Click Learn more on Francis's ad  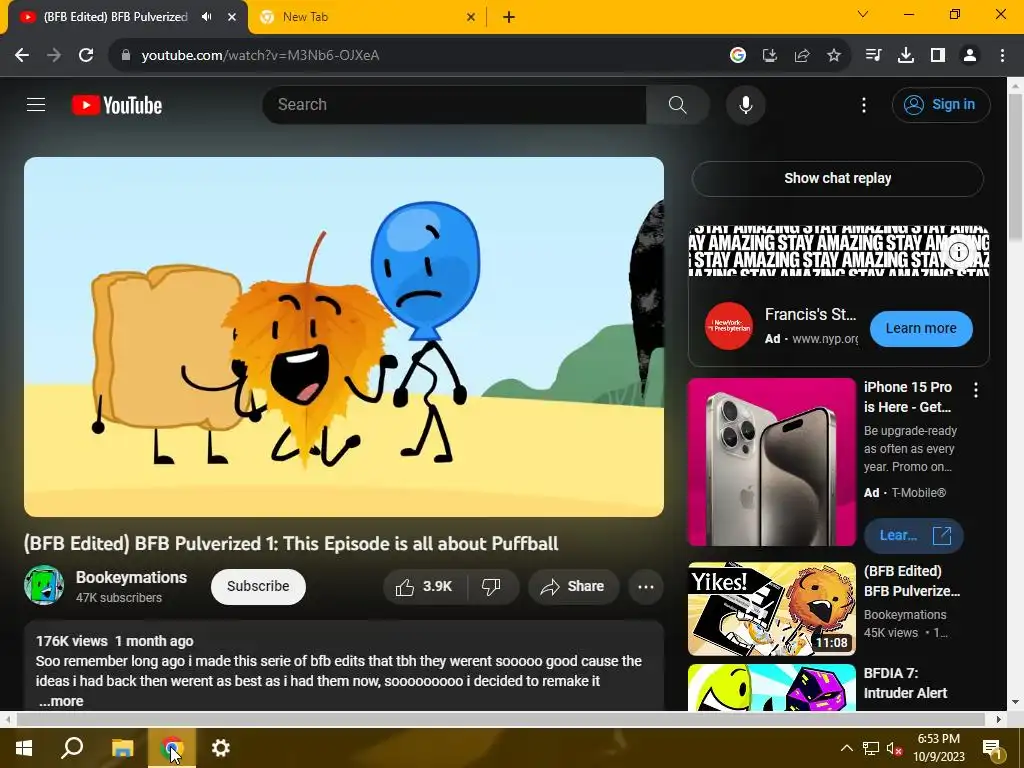point(921,328)
